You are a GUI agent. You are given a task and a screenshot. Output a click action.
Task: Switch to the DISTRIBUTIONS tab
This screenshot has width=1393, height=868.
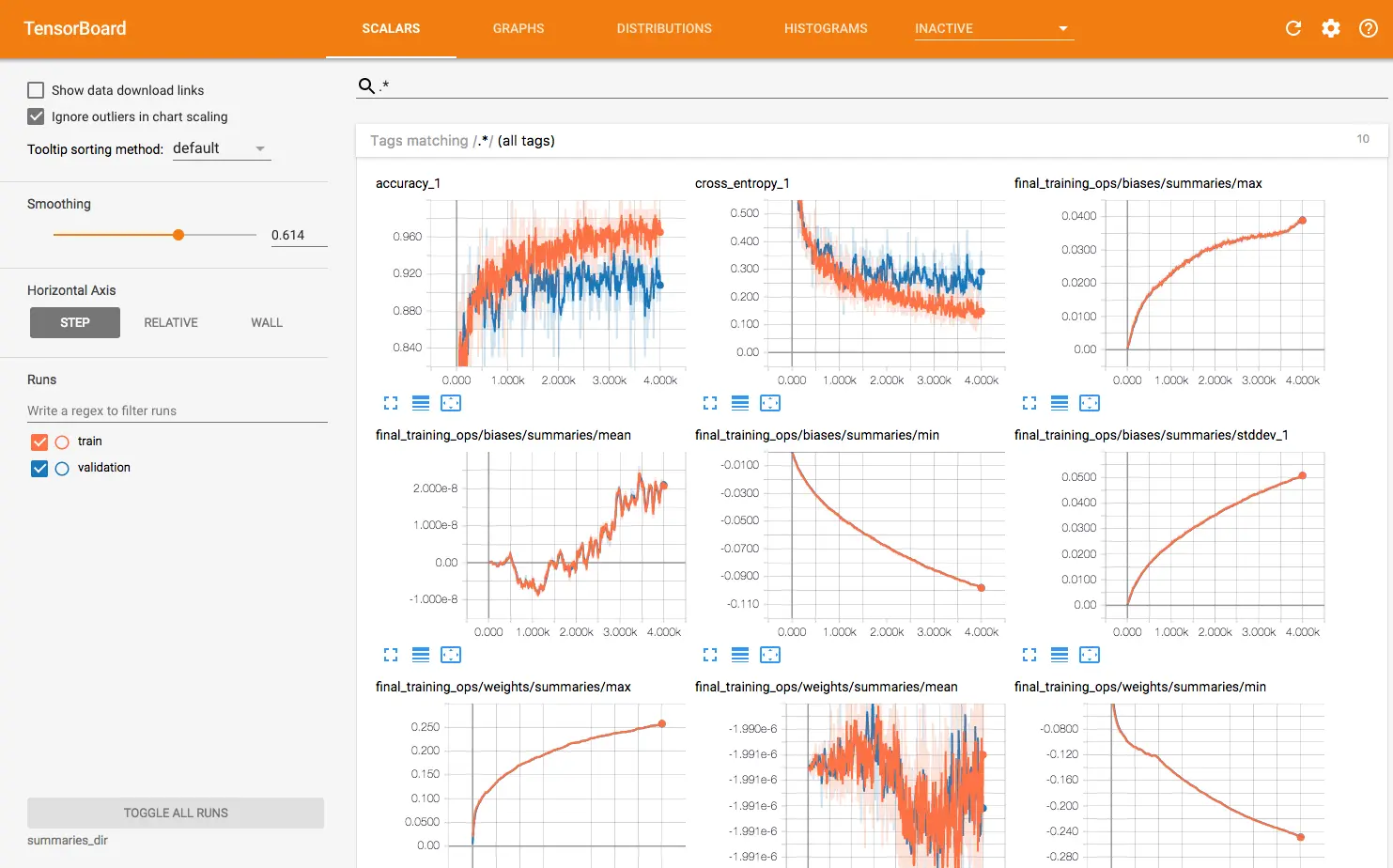pos(664,28)
